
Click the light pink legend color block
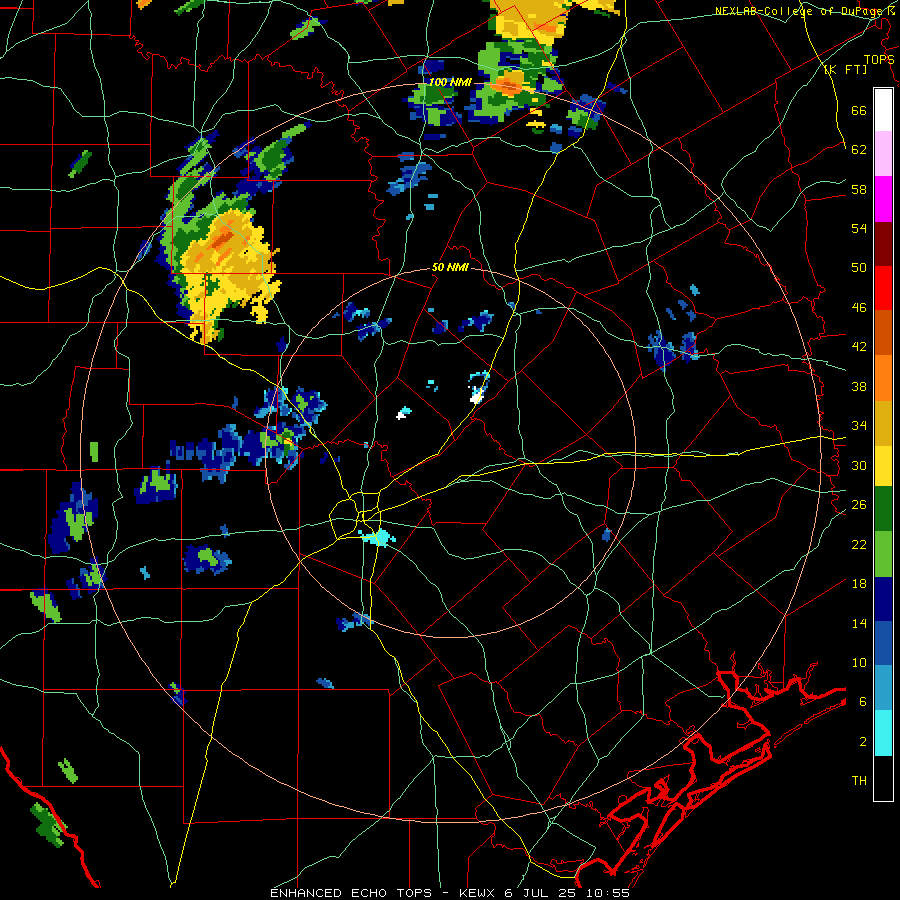883,153
